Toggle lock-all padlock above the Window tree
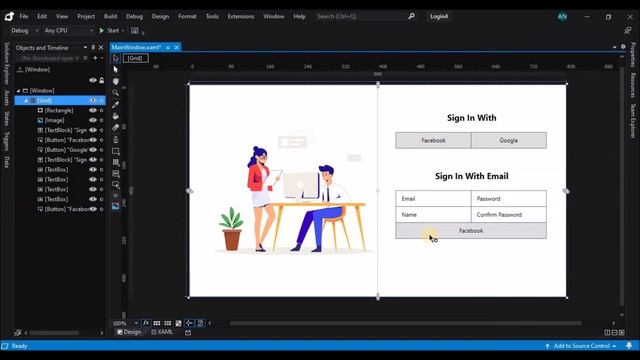The image size is (640, 360). coord(102,80)
